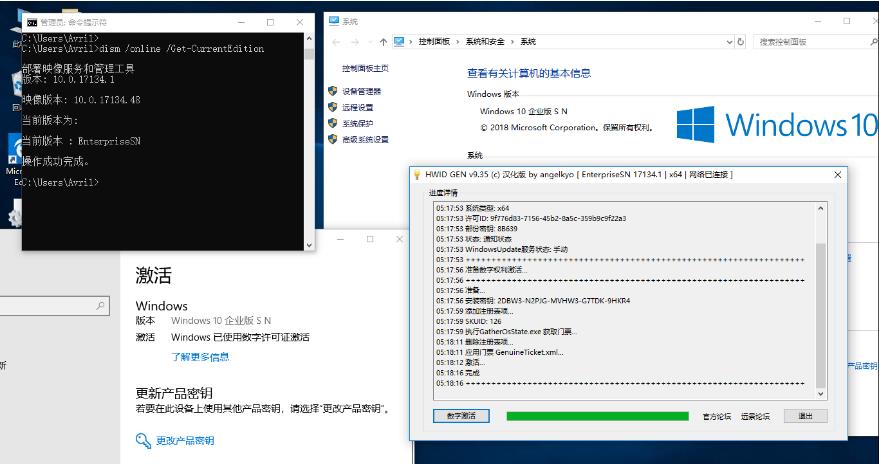Click the shield icon beside 系统保护
Screen dimensions: 879x464
pos(332,123)
